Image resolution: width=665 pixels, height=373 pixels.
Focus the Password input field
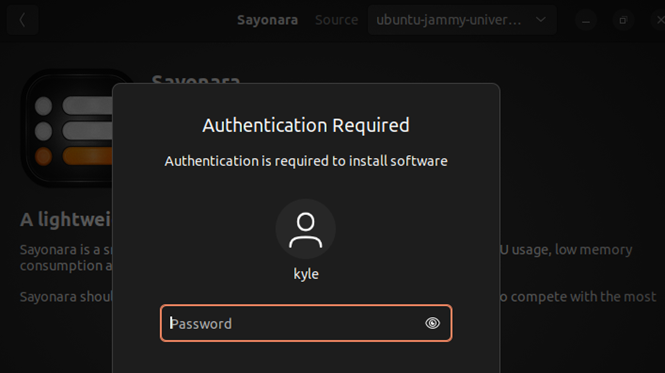[306, 323]
